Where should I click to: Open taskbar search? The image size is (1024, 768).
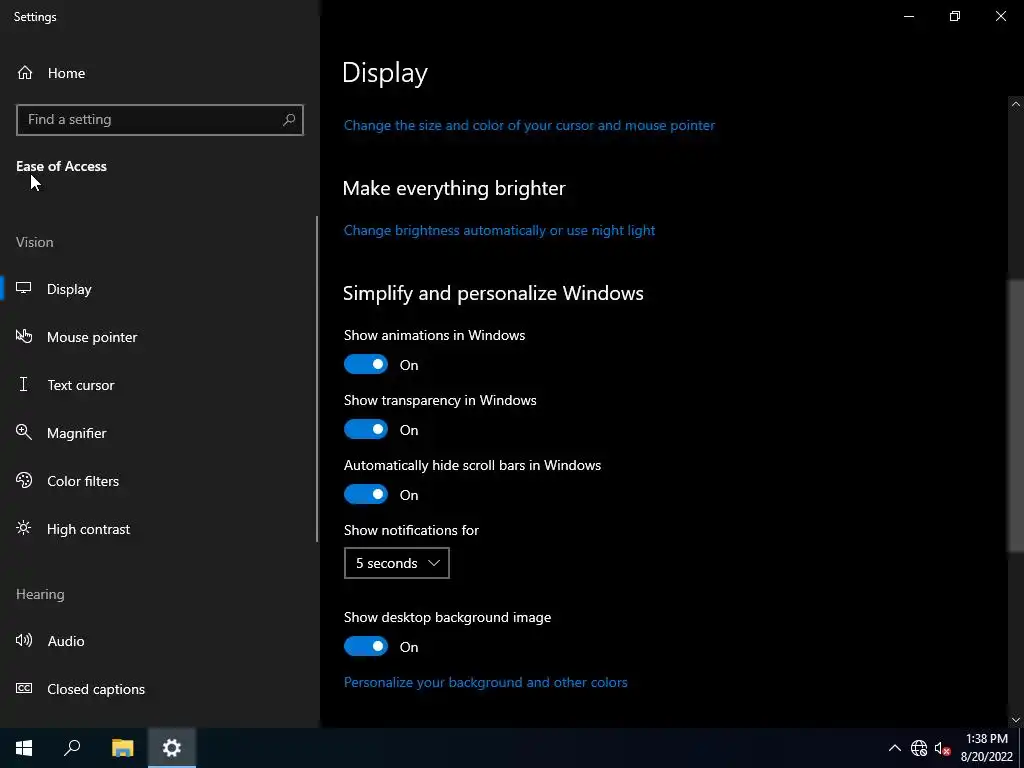click(72, 748)
